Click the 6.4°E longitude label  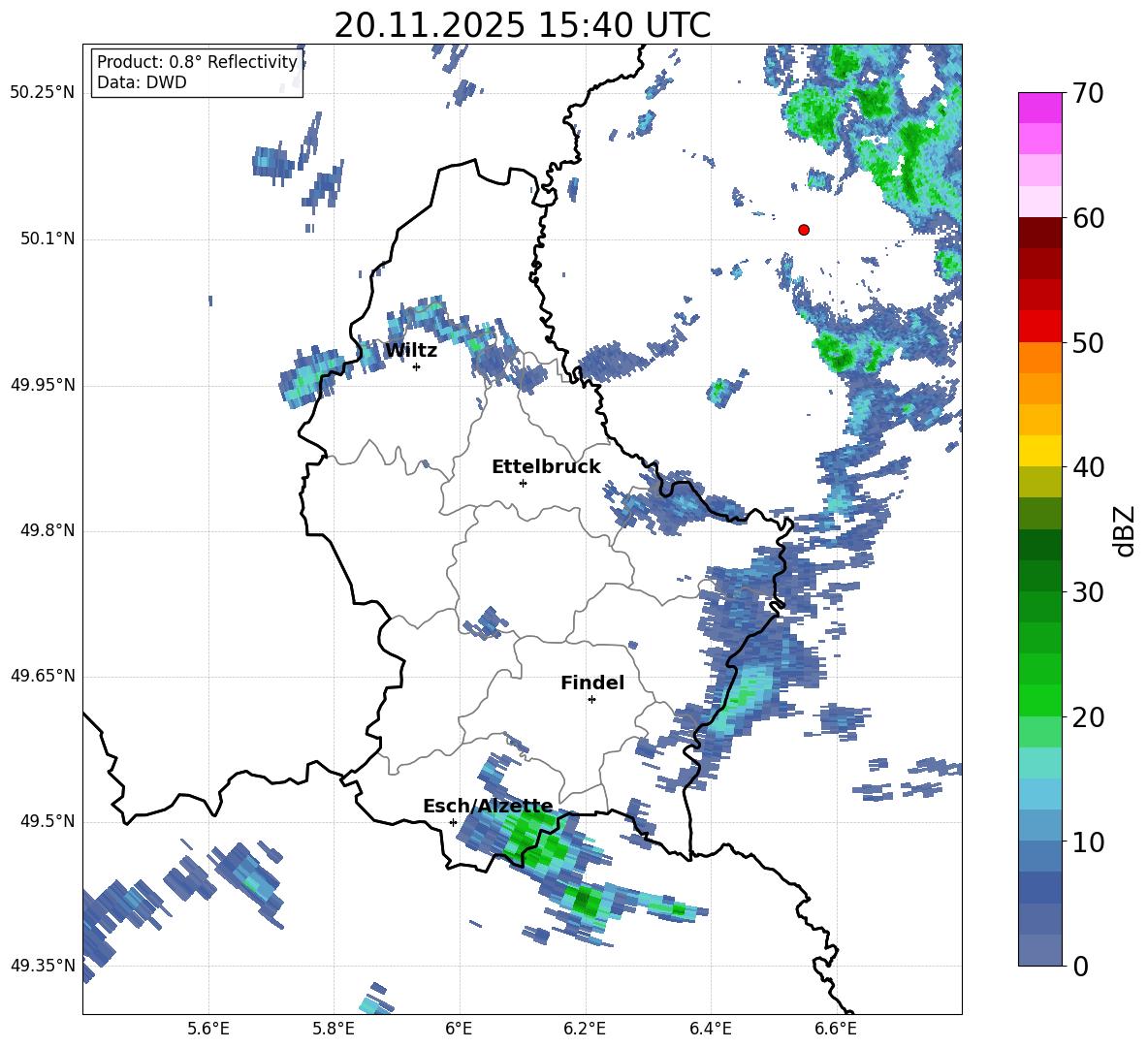click(710, 1029)
